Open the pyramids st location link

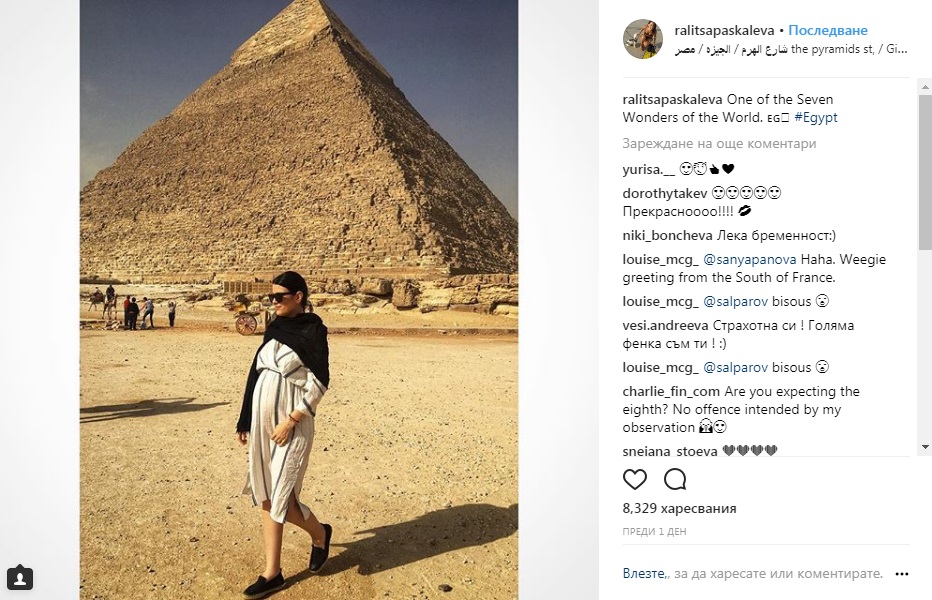click(x=791, y=49)
